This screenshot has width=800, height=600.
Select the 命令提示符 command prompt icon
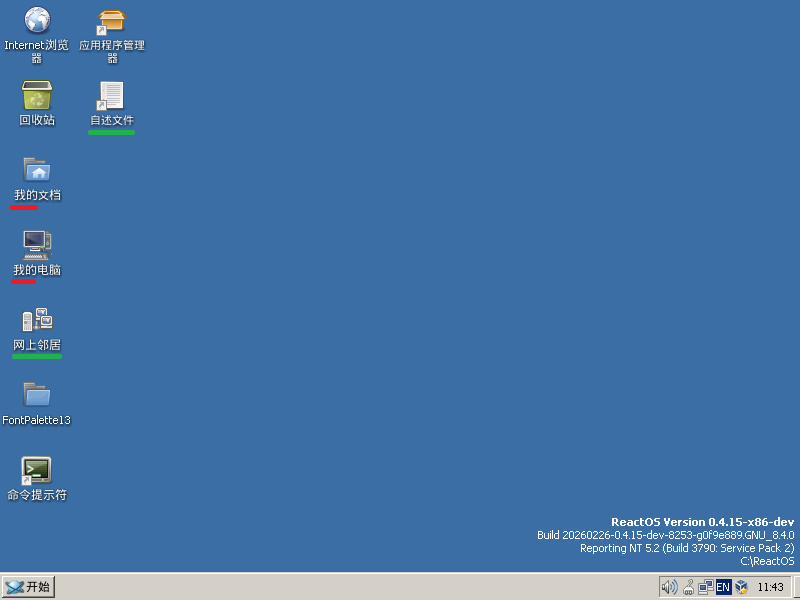click(x=37, y=470)
